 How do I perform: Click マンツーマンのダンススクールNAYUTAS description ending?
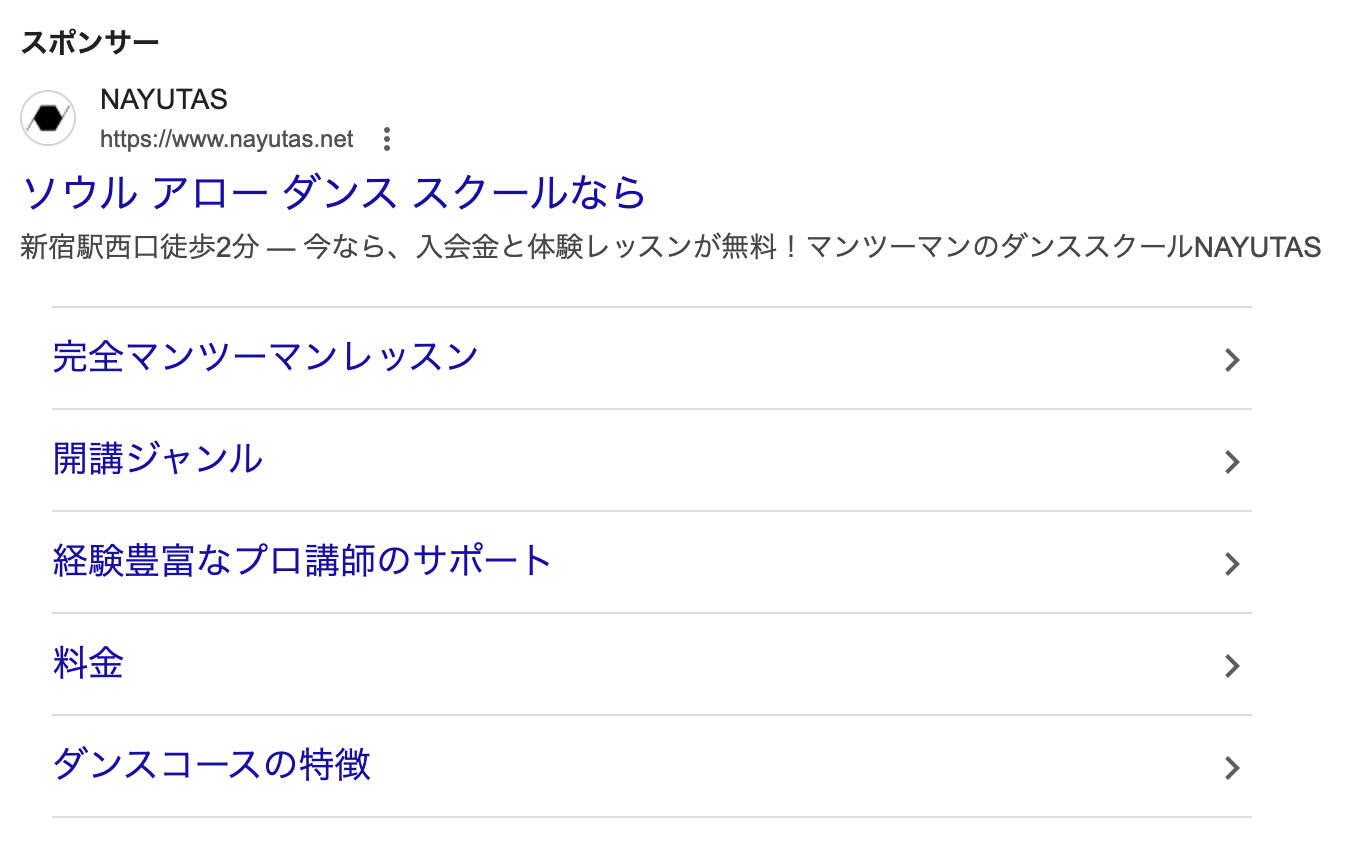coord(1064,247)
